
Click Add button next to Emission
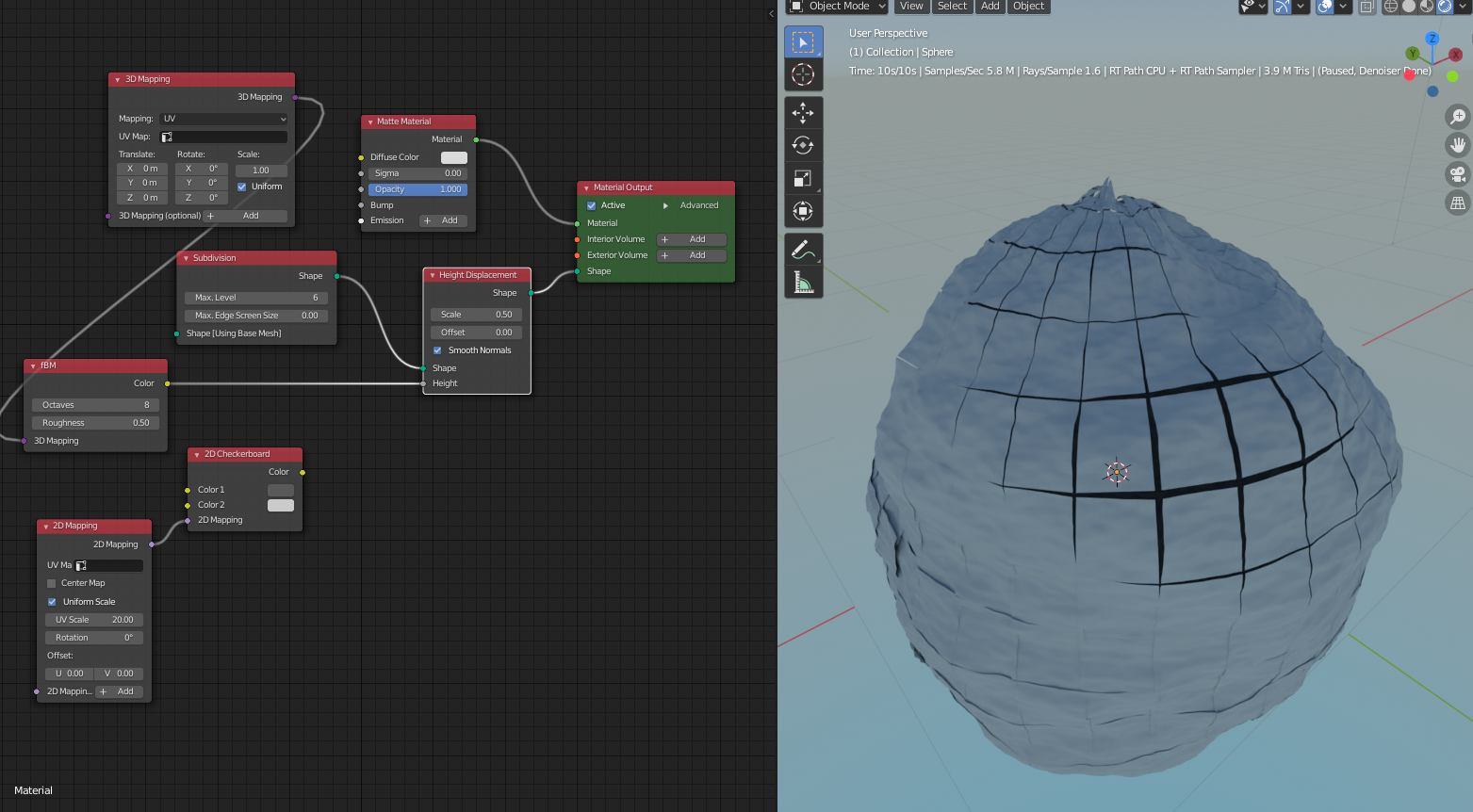(x=443, y=220)
